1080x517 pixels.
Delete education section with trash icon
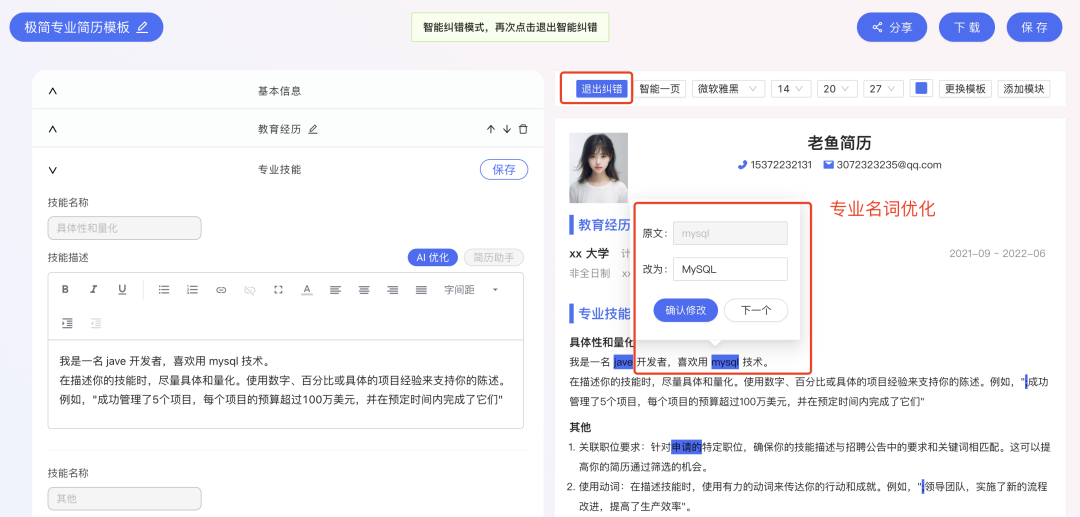tap(523, 129)
